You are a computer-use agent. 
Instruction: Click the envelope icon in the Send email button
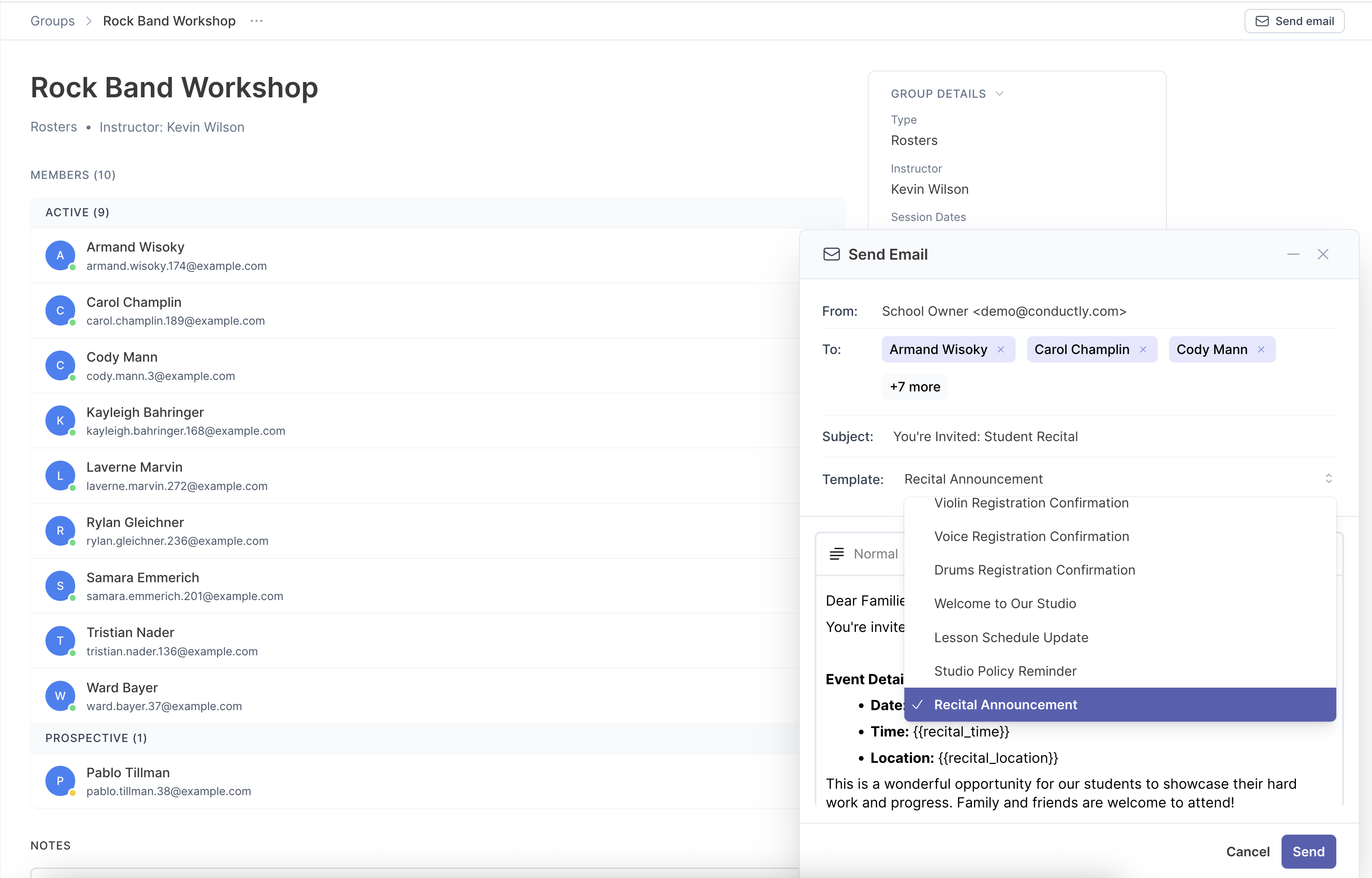(1263, 21)
